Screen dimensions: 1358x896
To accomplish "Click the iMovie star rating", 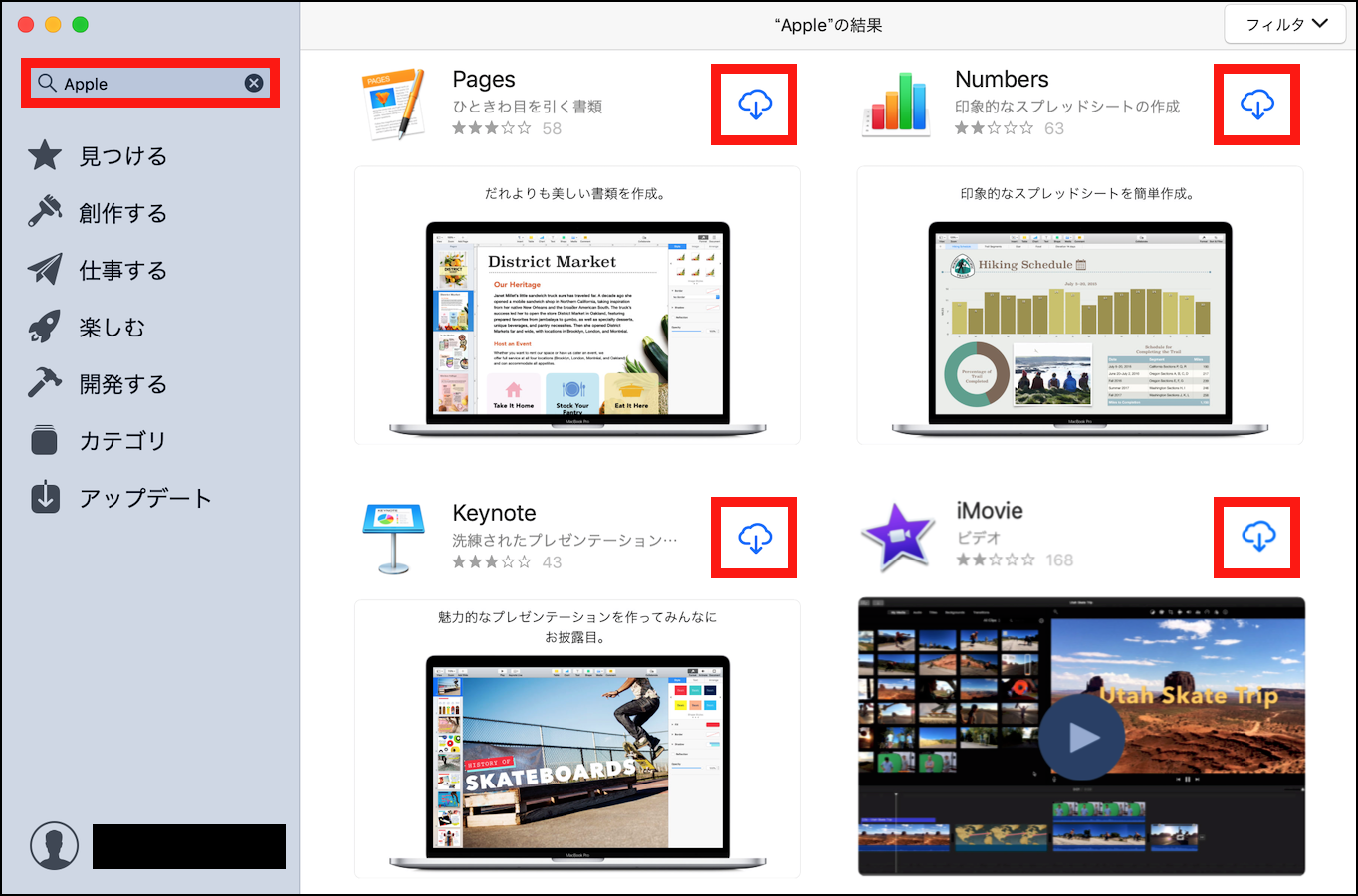I will coord(996,560).
